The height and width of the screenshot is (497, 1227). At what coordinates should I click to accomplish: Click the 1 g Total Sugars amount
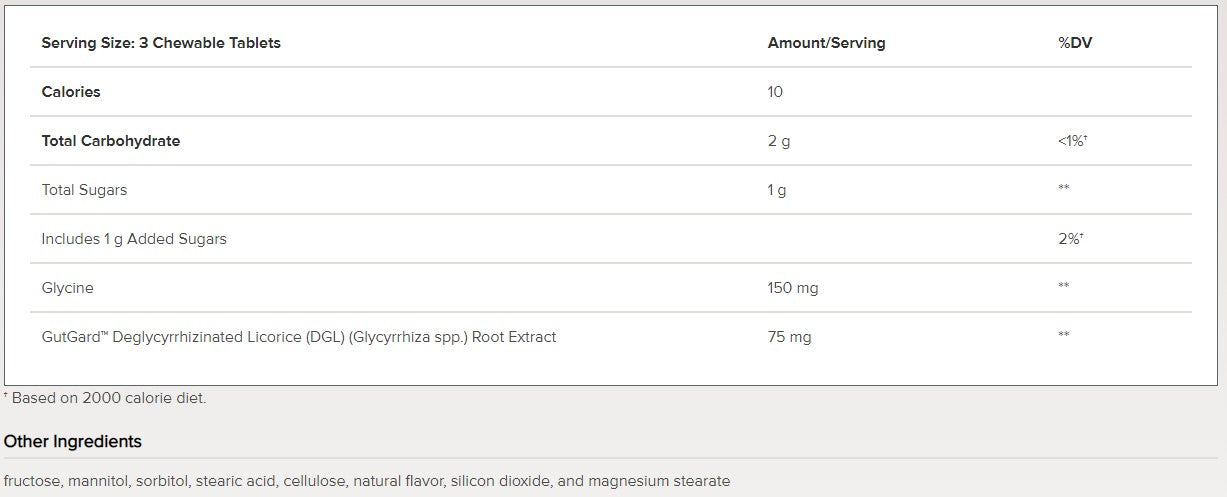pos(776,190)
